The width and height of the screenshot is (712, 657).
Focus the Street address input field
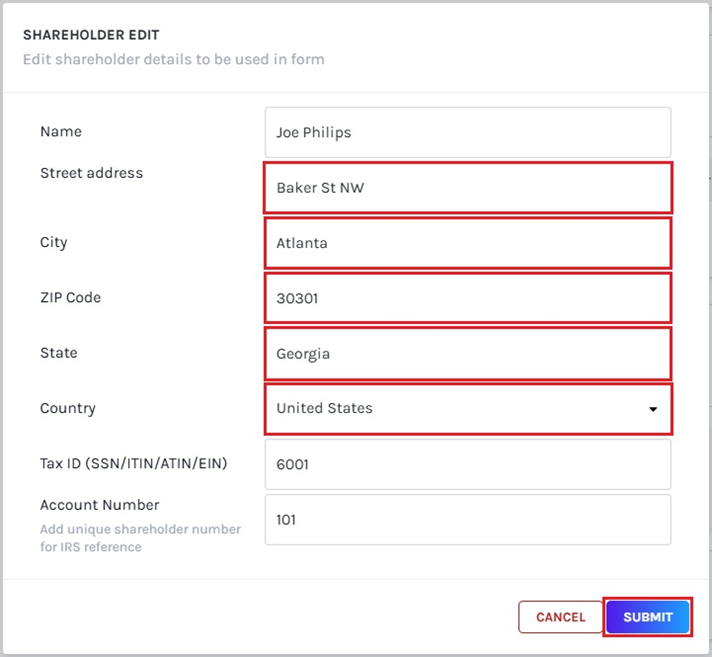(467, 188)
